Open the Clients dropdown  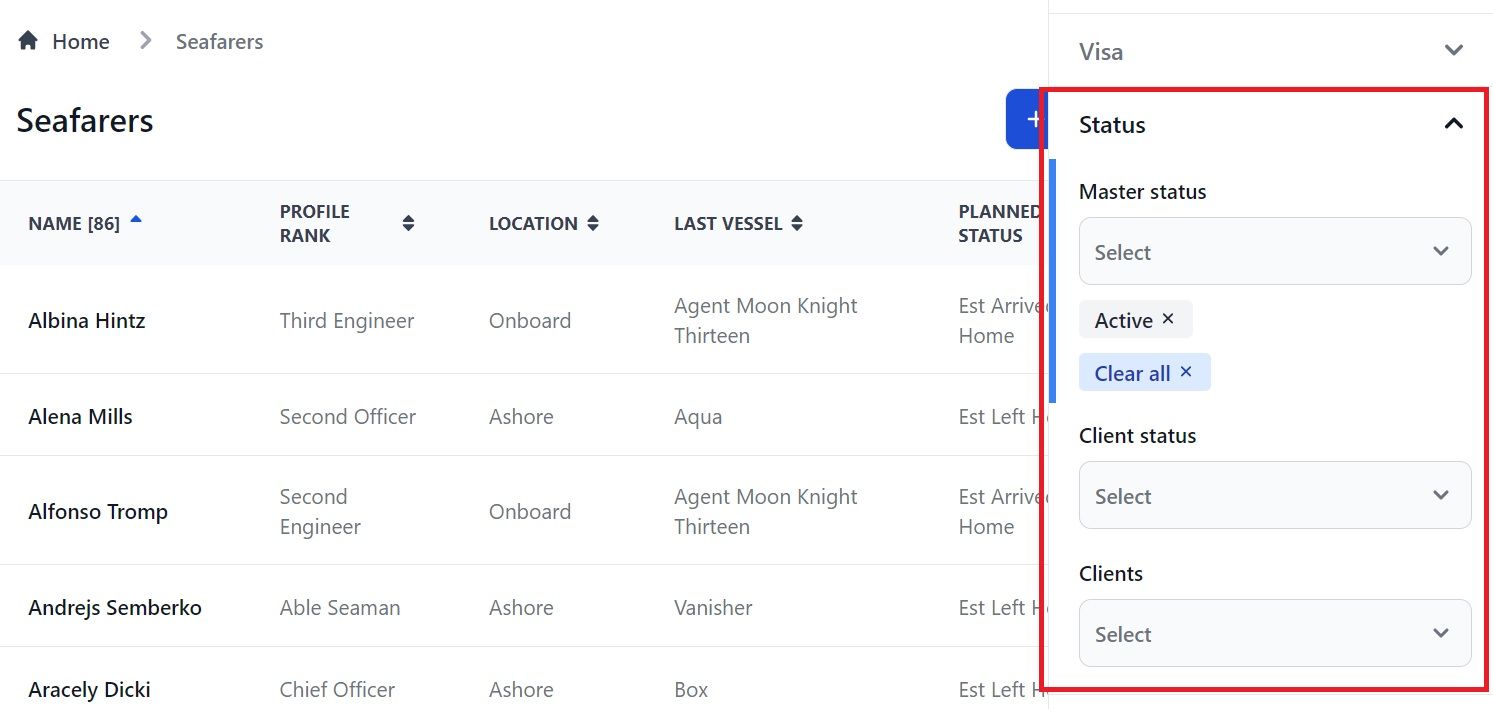1275,633
